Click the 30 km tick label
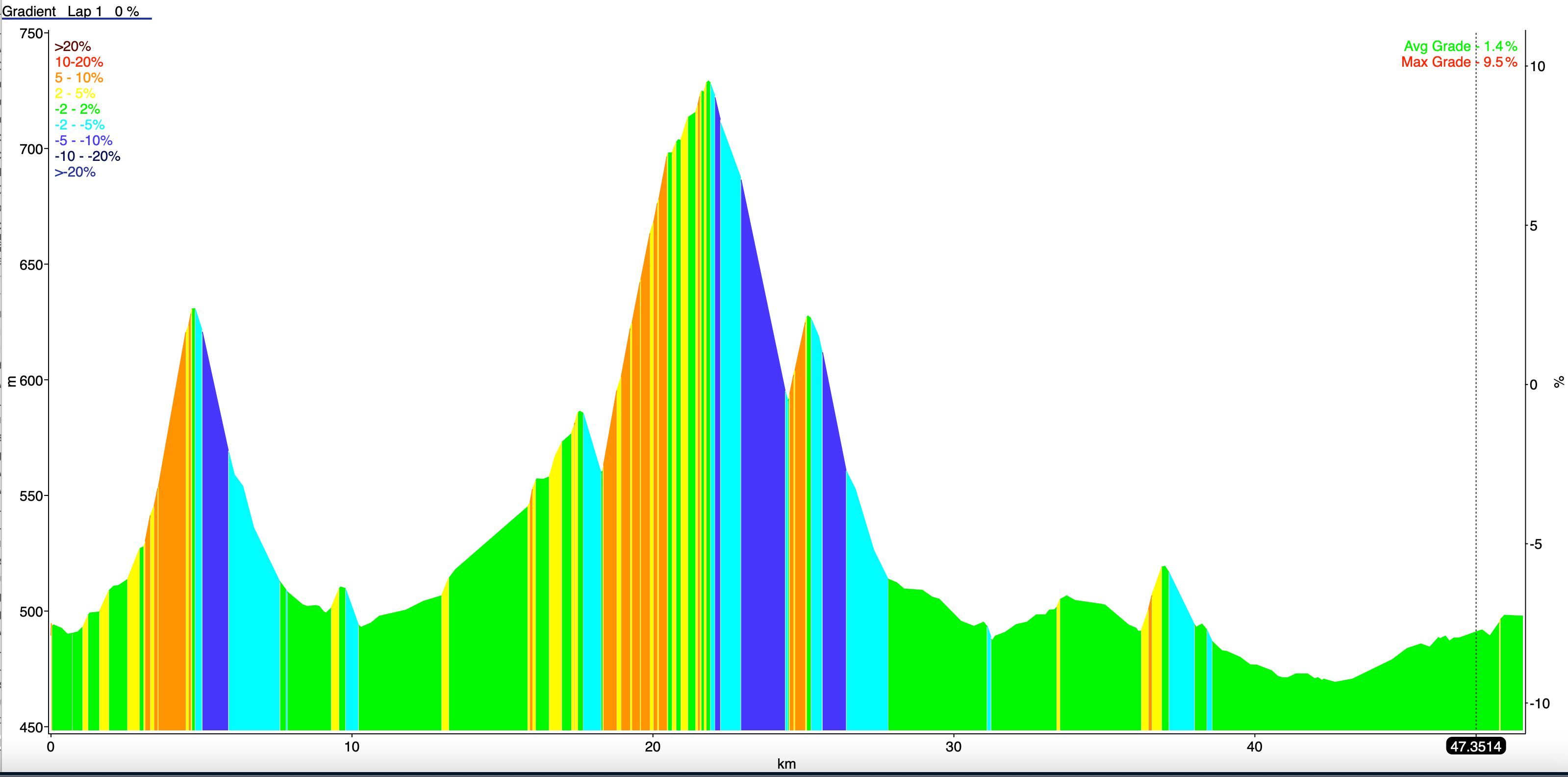 pos(953,747)
